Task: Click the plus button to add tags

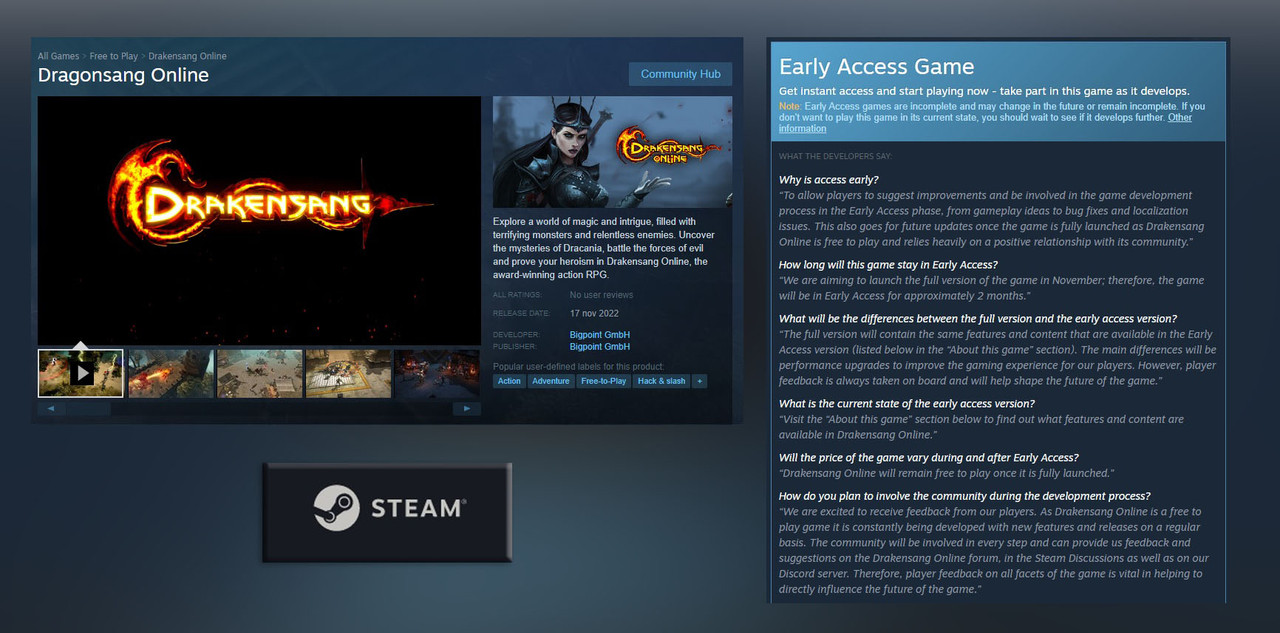Action: click(700, 381)
